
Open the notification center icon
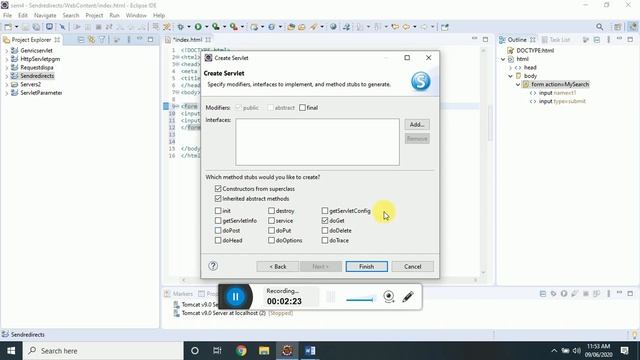624,351
